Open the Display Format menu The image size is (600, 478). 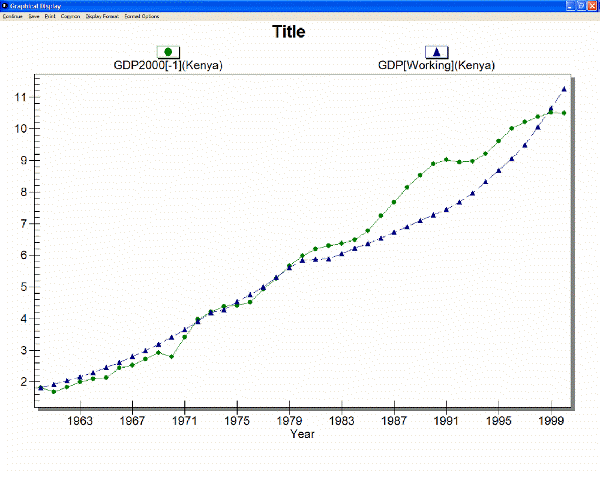pyautogui.click(x=102, y=17)
